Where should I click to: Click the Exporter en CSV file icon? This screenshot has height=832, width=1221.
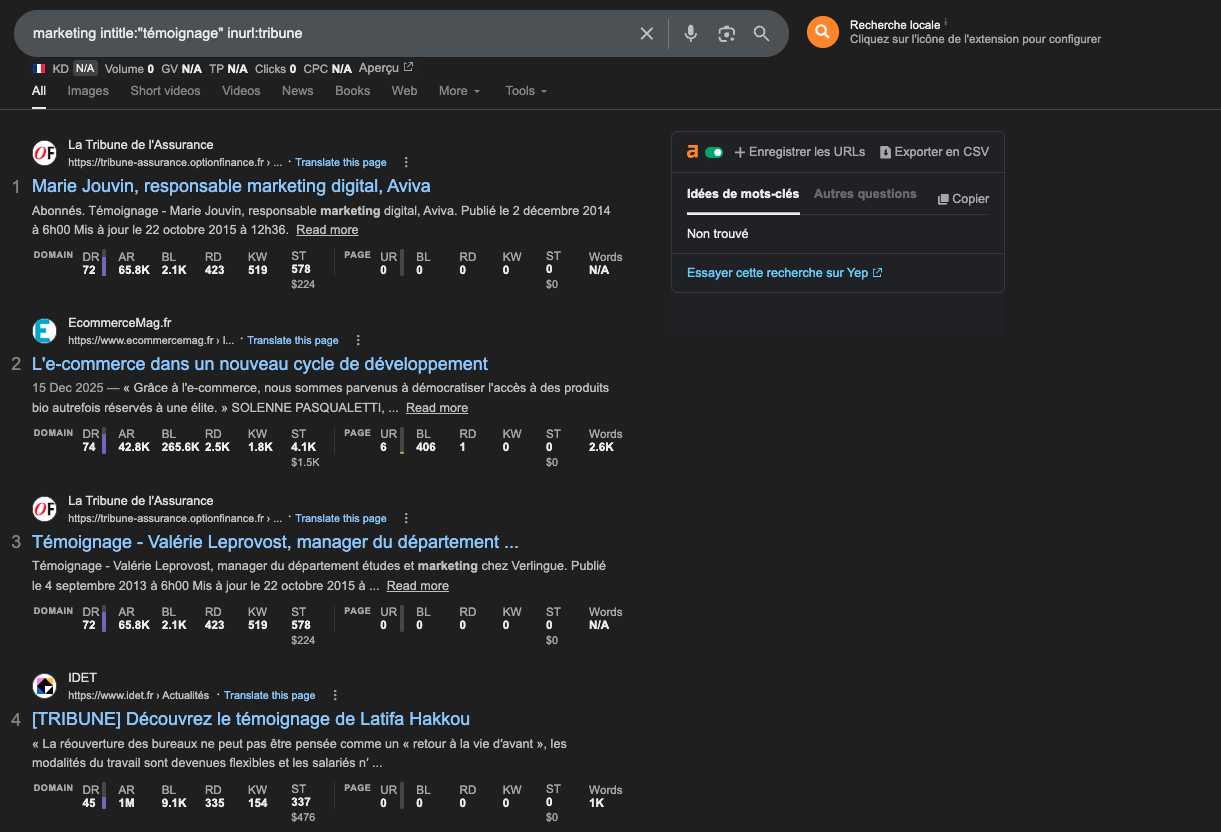point(884,151)
